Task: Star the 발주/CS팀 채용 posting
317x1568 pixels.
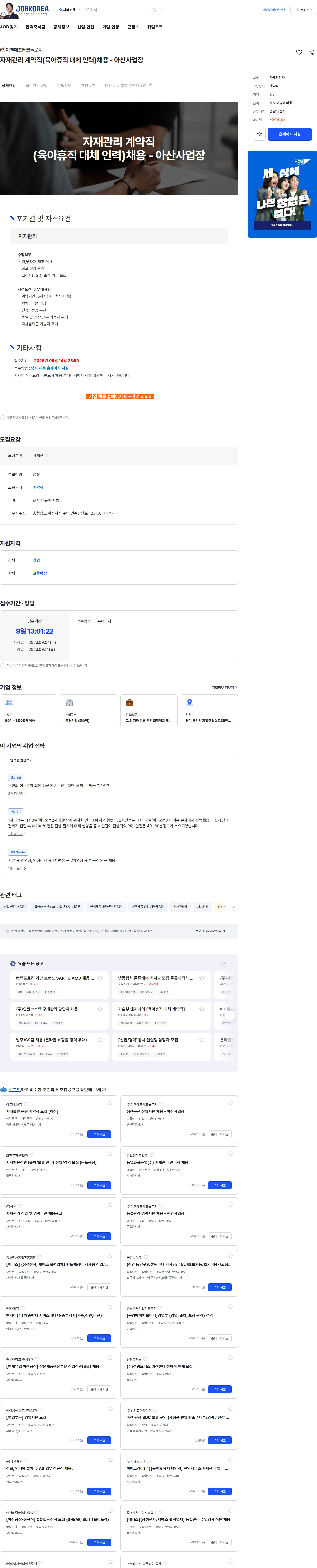Action: (100, 1040)
